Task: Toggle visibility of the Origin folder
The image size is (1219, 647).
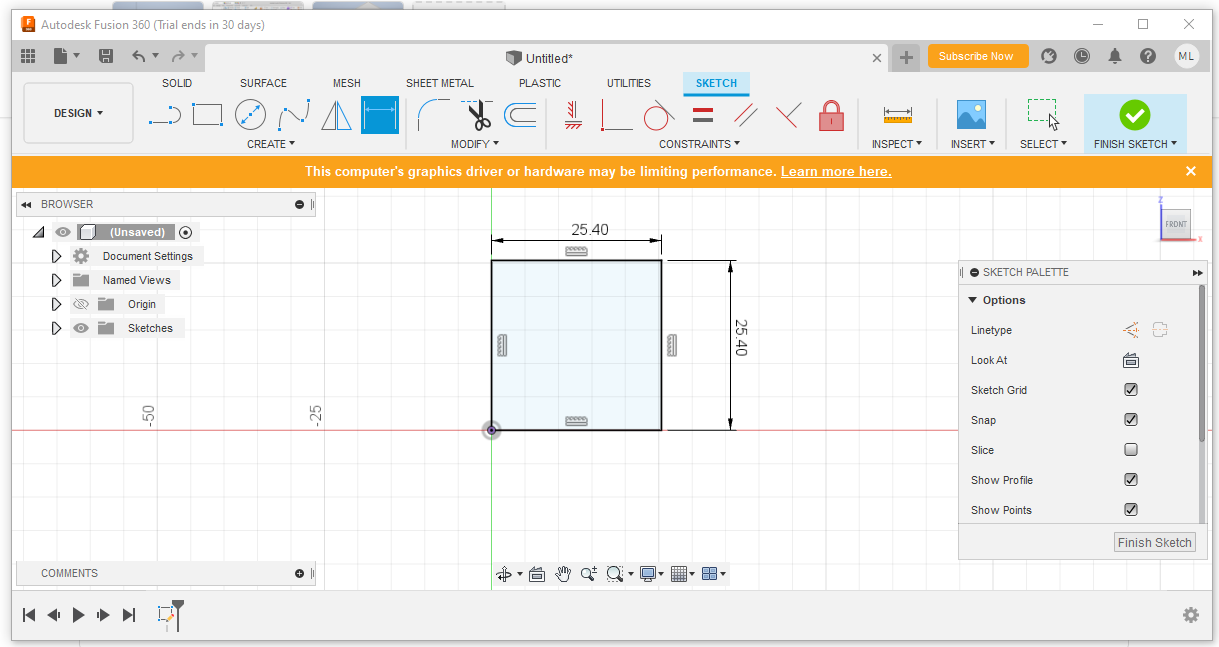Action: [x=81, y=304]
